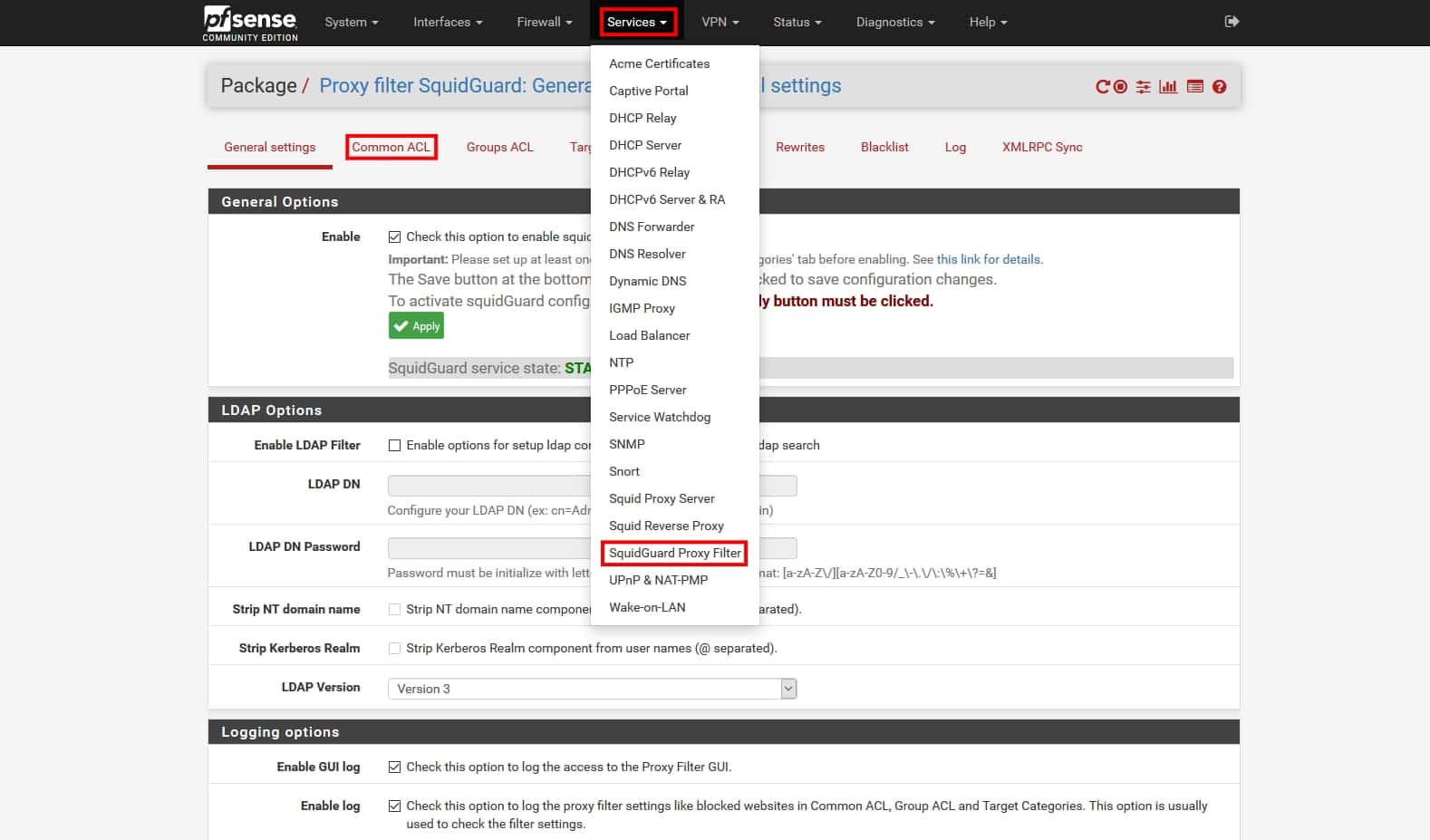Screen dimensions: 1430x840
Task: Open the System menu dropdown
Action: [352, 22]
